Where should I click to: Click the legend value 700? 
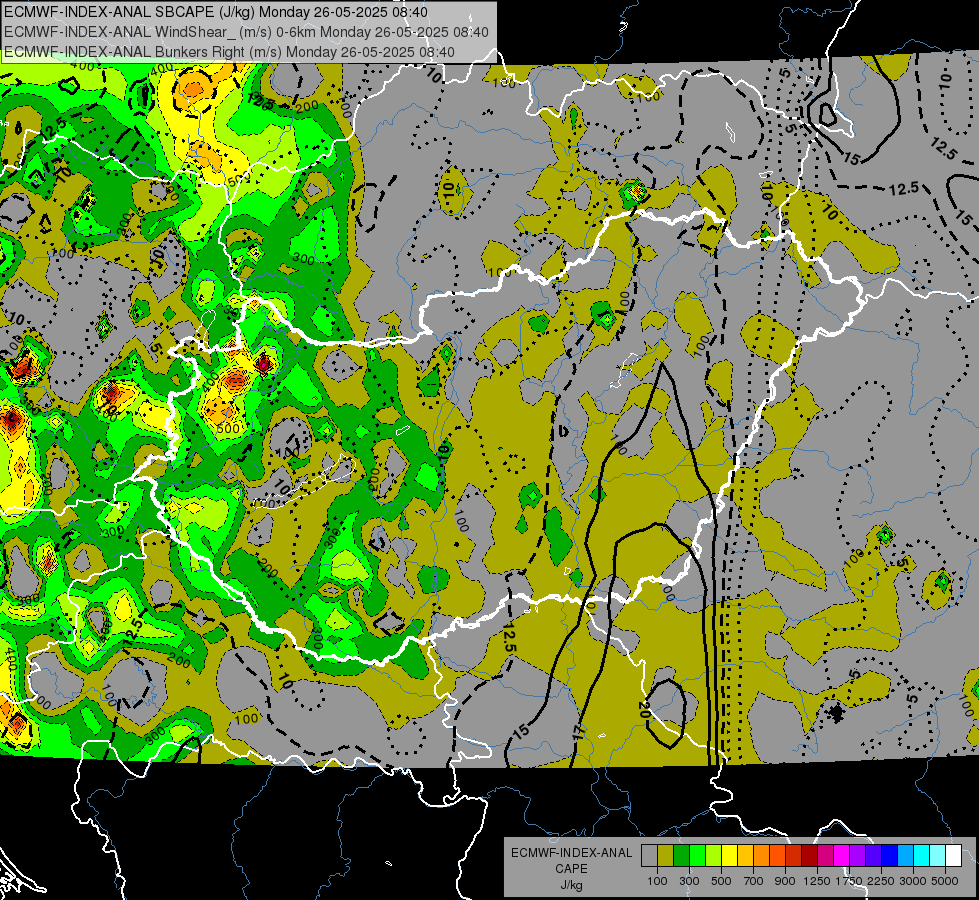point(754,881)
